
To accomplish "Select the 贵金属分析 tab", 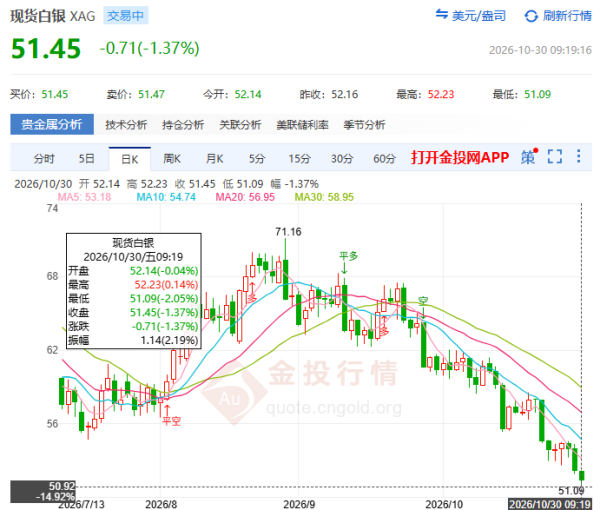I will 52,124.
